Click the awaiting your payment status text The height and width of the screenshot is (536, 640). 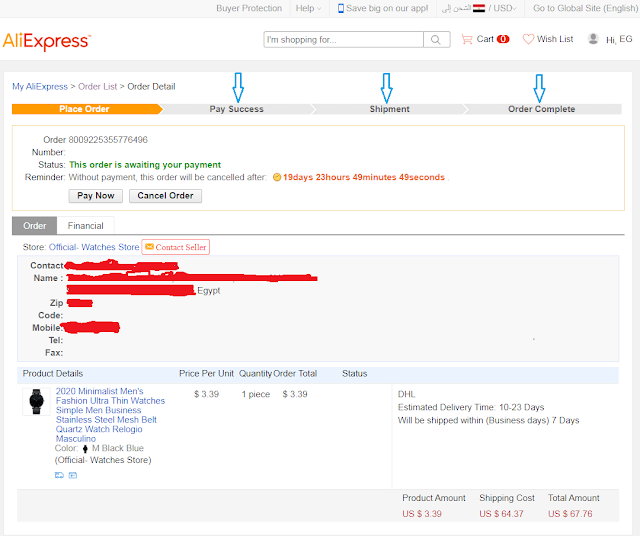click(x=145, y=165)
